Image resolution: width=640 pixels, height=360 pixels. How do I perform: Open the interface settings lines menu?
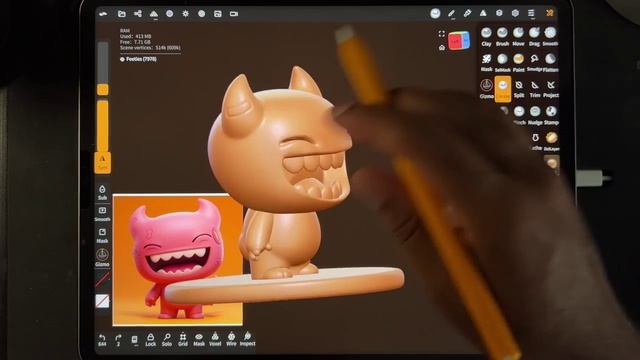pos(531,13)
